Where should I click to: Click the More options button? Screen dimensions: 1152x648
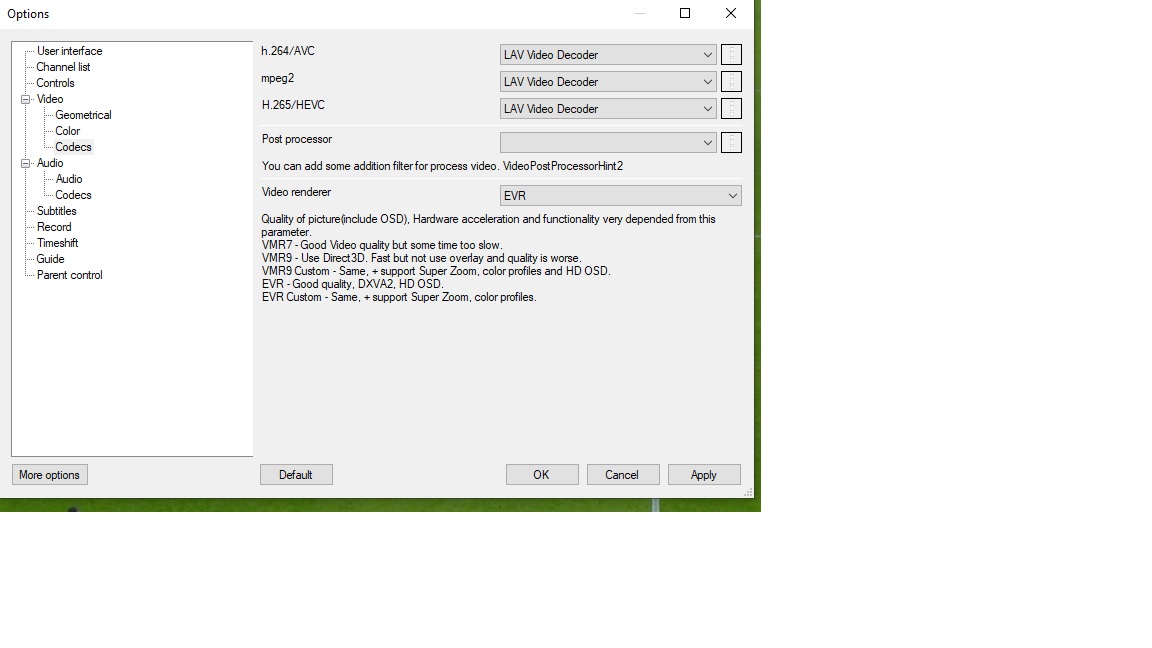click(x=49, y=475)
